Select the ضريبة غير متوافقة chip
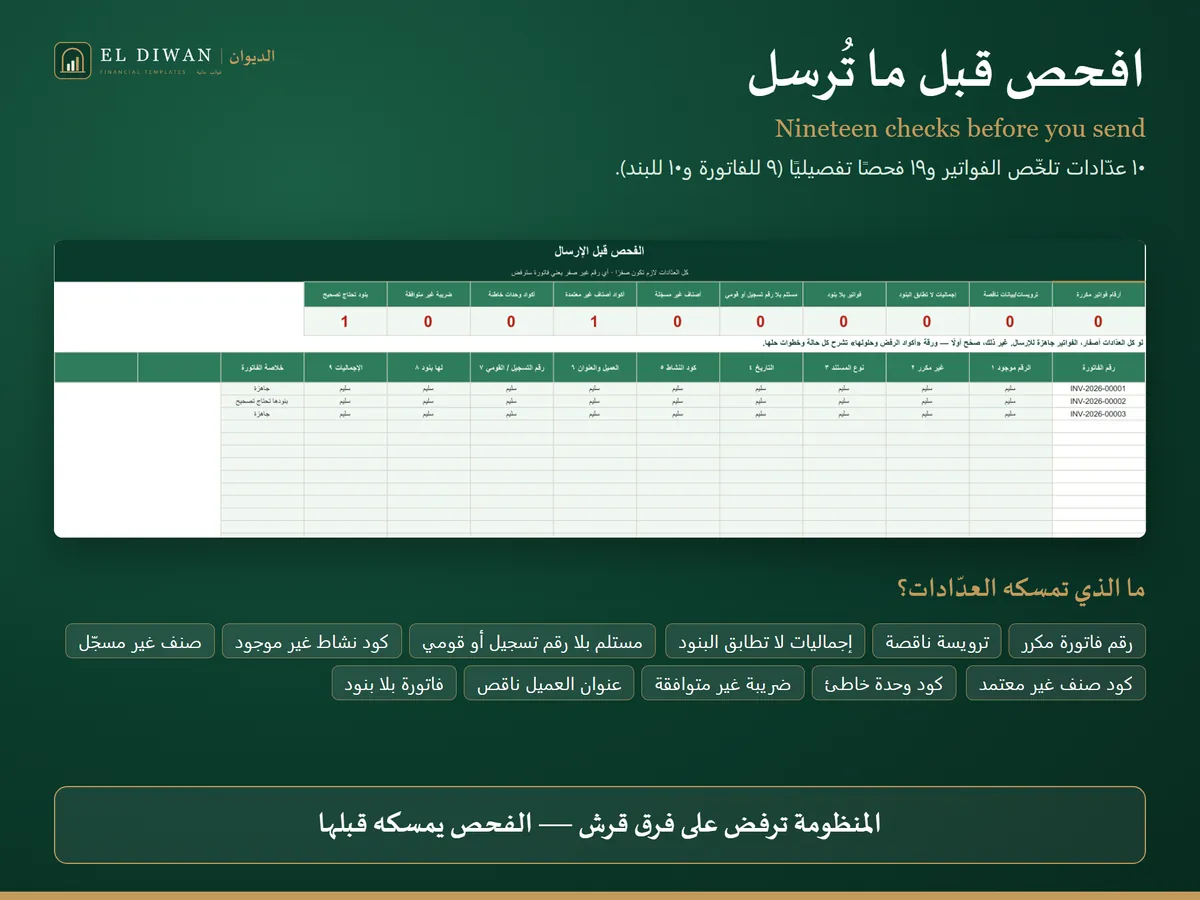The width and height of the screenshot is (1200, 900). 723,684
